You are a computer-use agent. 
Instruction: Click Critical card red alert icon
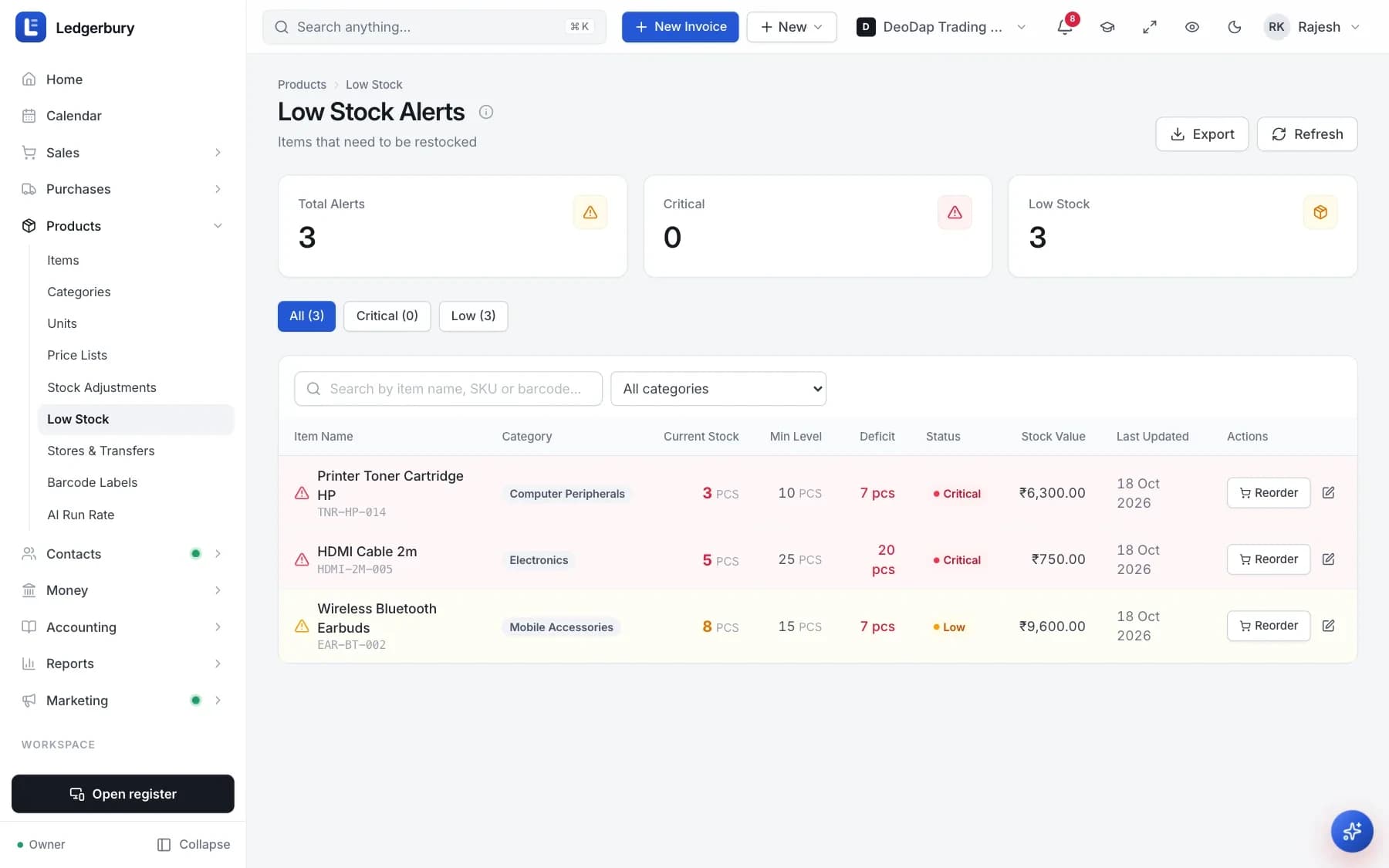[955, 212]
